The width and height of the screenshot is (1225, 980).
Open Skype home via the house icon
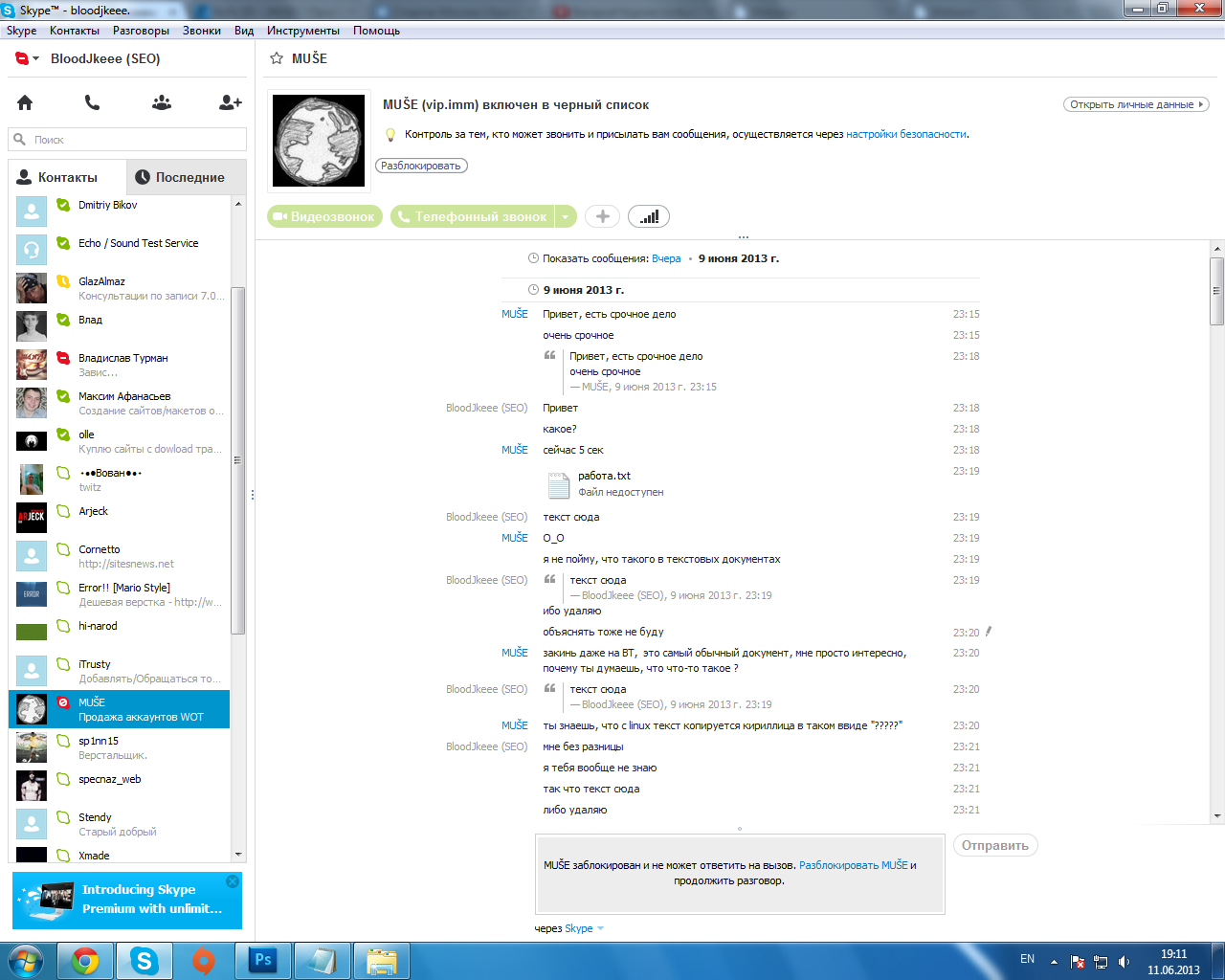point(25,102)
